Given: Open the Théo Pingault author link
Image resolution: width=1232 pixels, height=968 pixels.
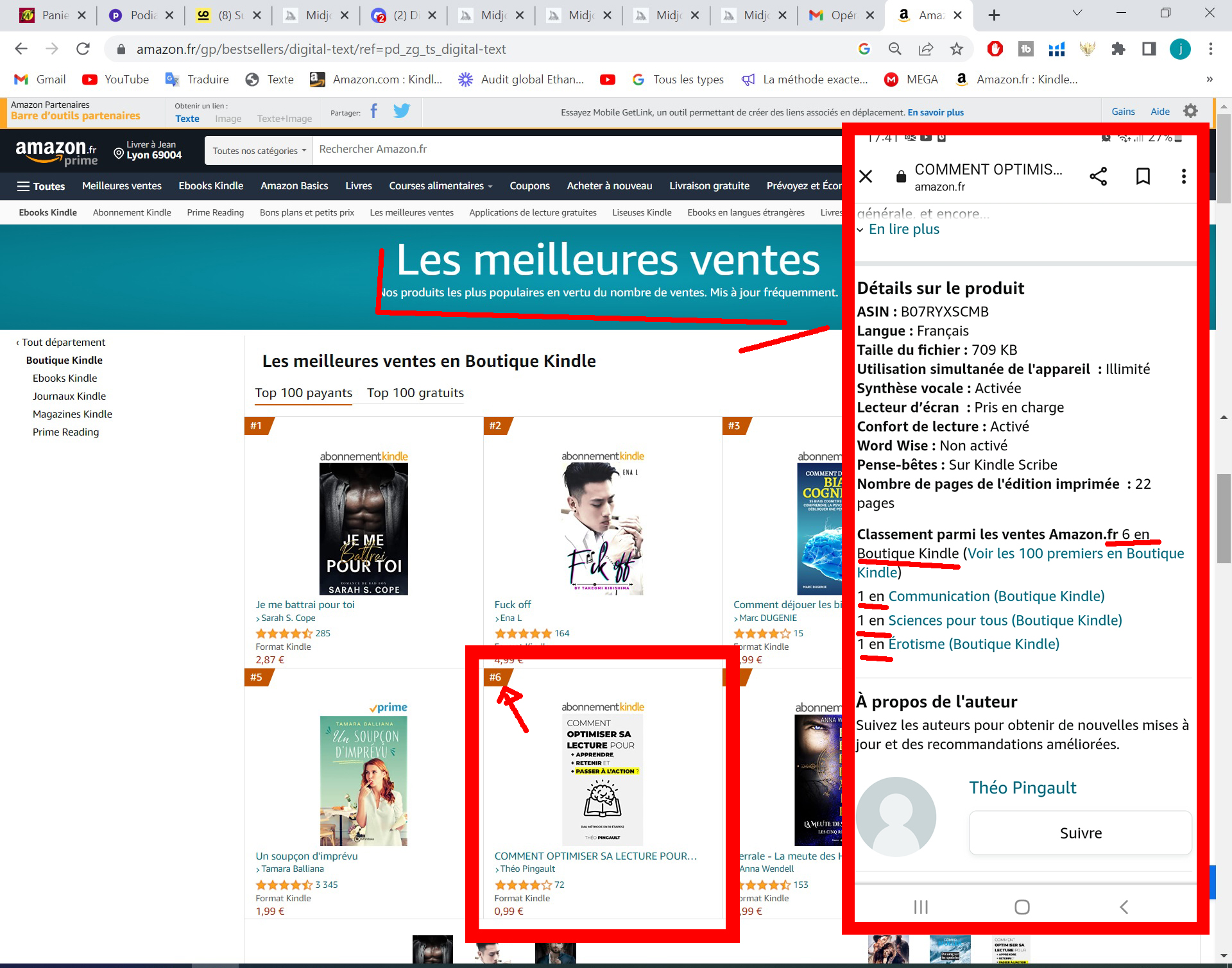Looking at the screenshot, I should (x=527, y=869).
